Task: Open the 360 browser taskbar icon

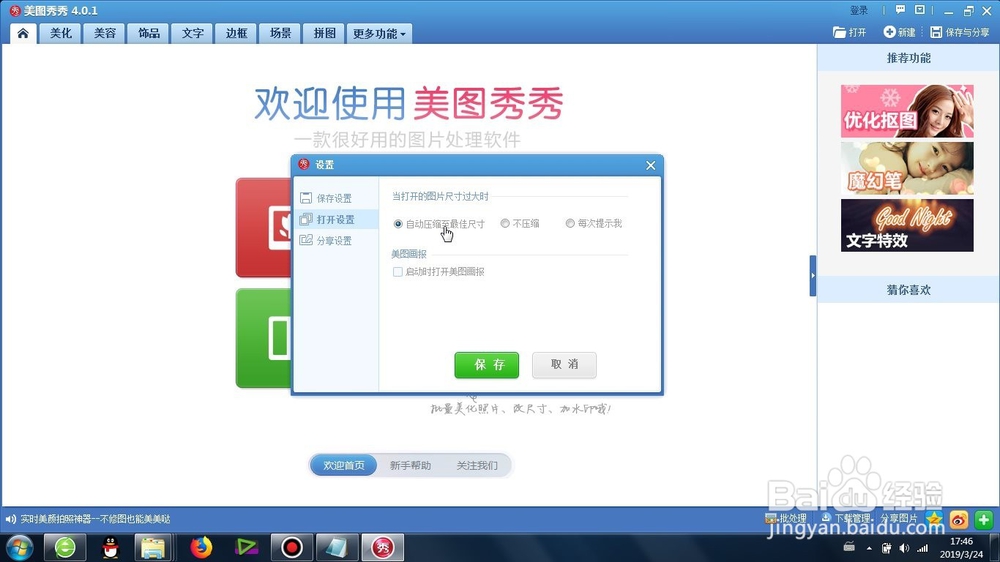Action: click(65, 547)
